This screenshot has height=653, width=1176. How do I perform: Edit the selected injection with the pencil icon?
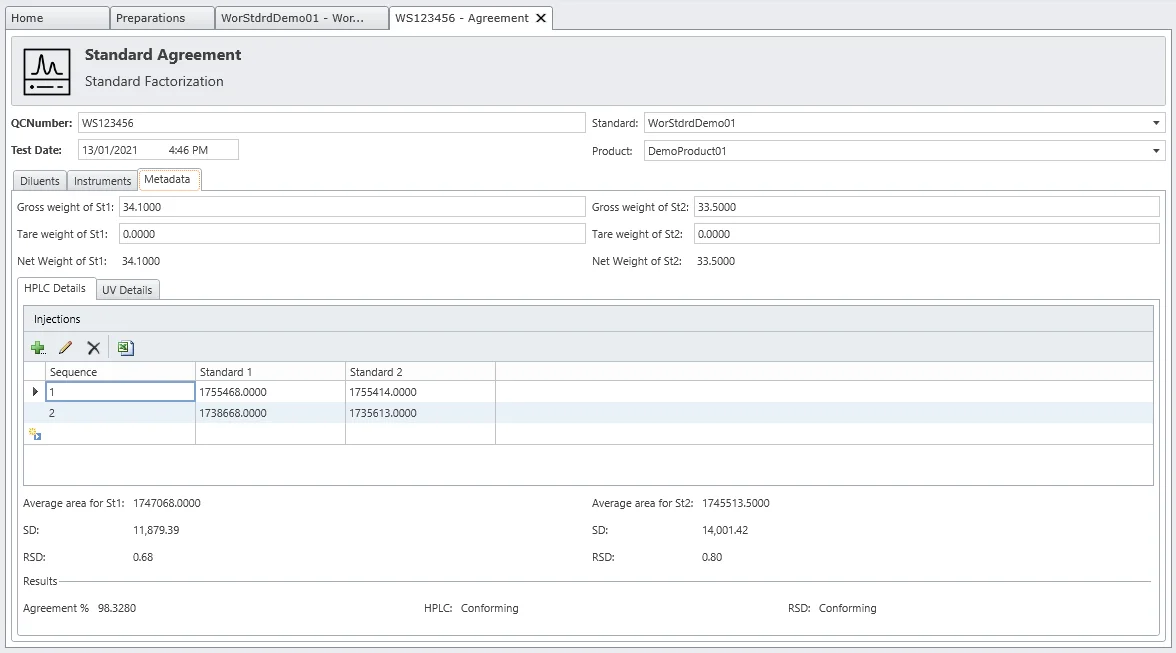[x=66, y=348]
